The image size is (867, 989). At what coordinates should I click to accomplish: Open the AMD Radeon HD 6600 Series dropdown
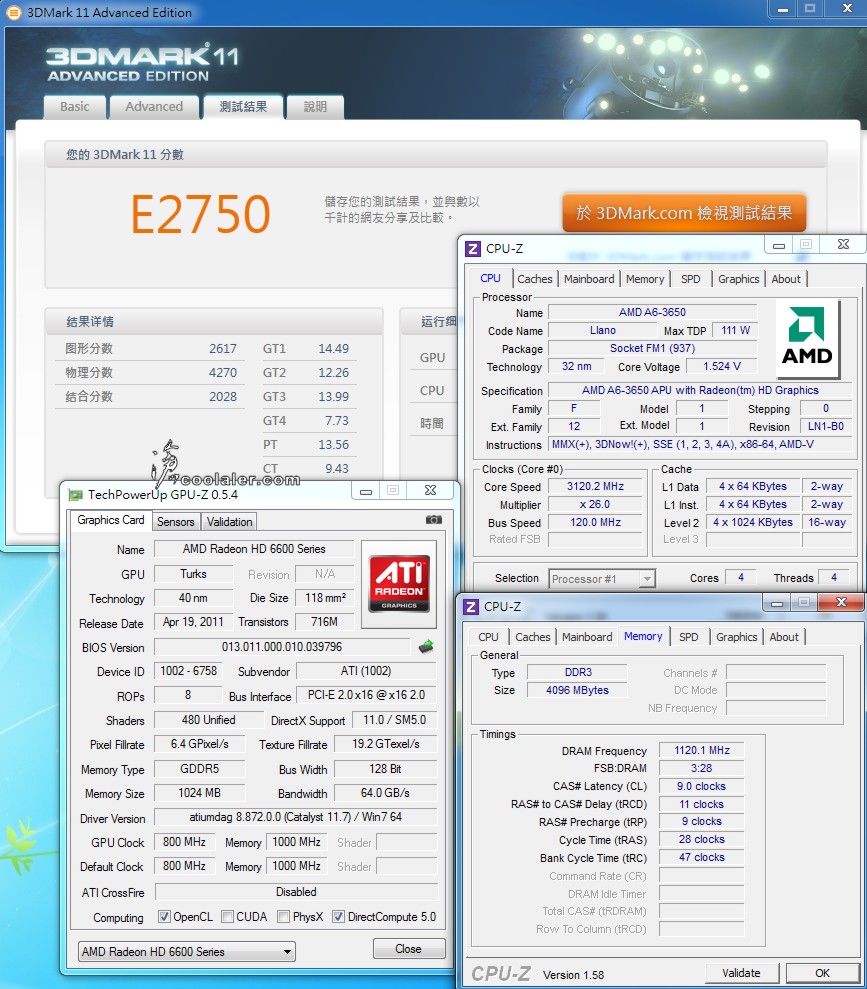coord(187,951)
